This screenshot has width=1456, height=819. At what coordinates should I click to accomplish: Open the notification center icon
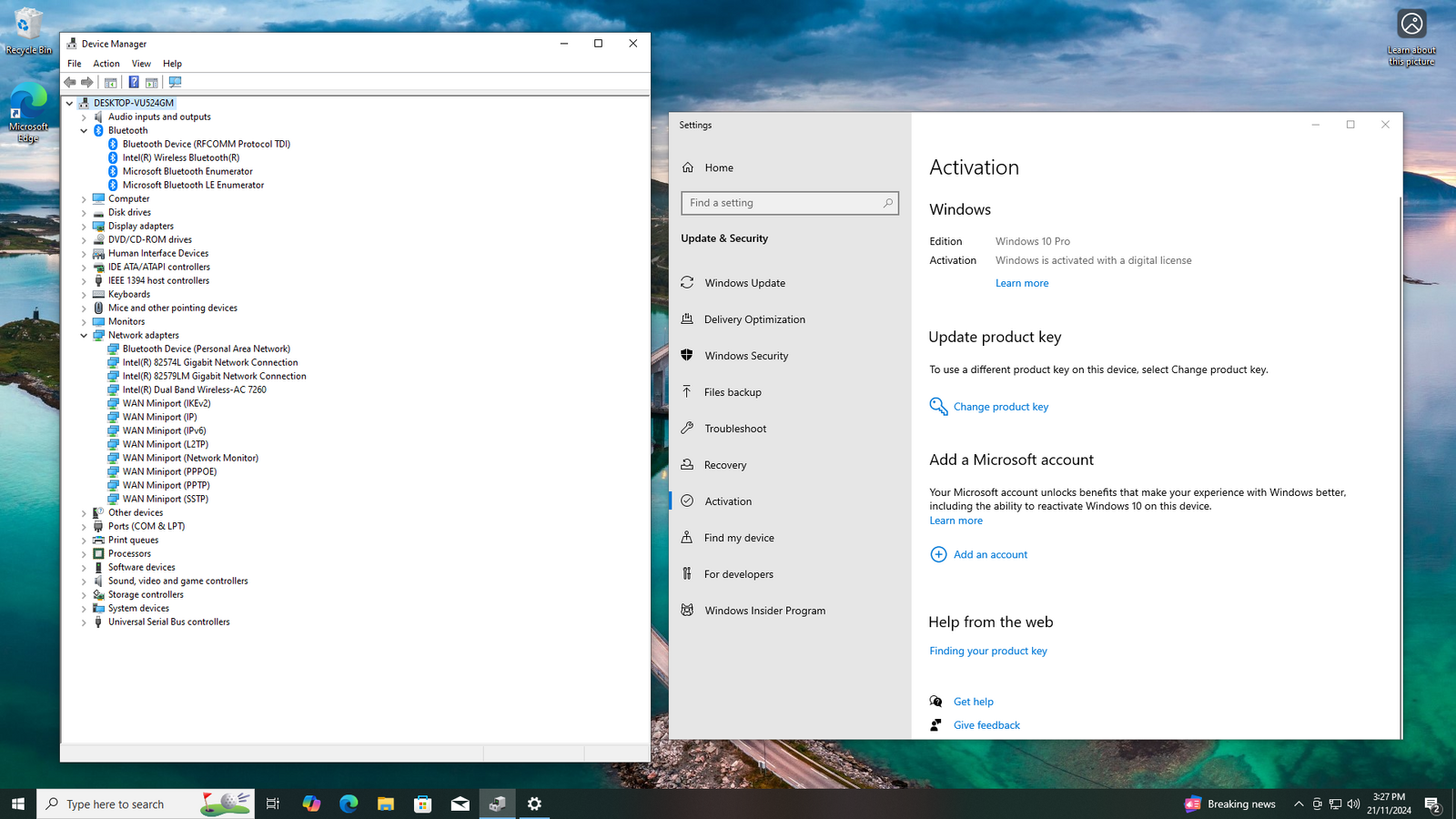[x=1432, y=804]
